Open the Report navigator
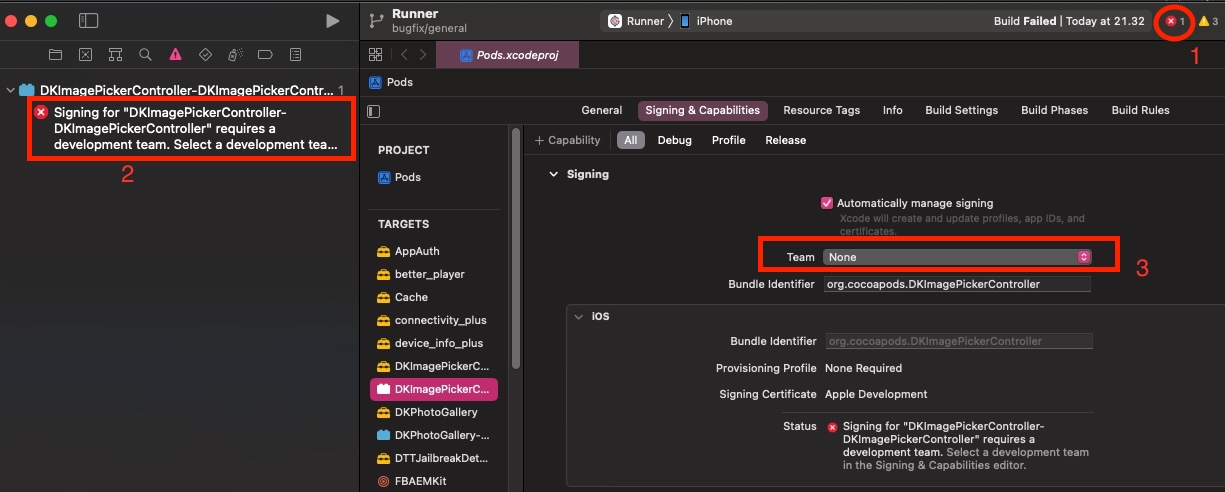 pos(295,54)
